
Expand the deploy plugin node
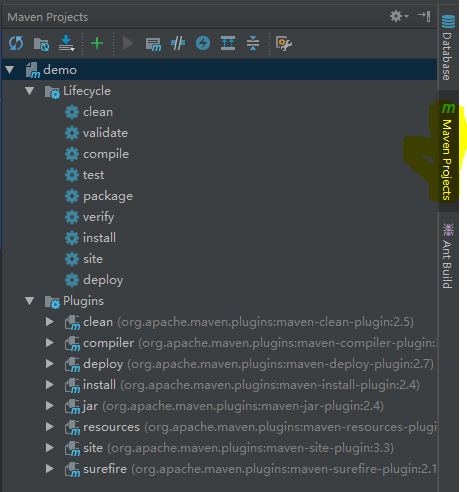(50, 364)
